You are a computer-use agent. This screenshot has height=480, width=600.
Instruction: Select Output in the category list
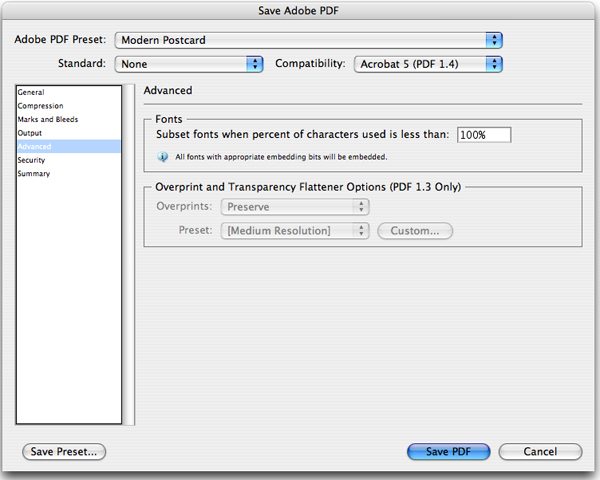[68, 133]
